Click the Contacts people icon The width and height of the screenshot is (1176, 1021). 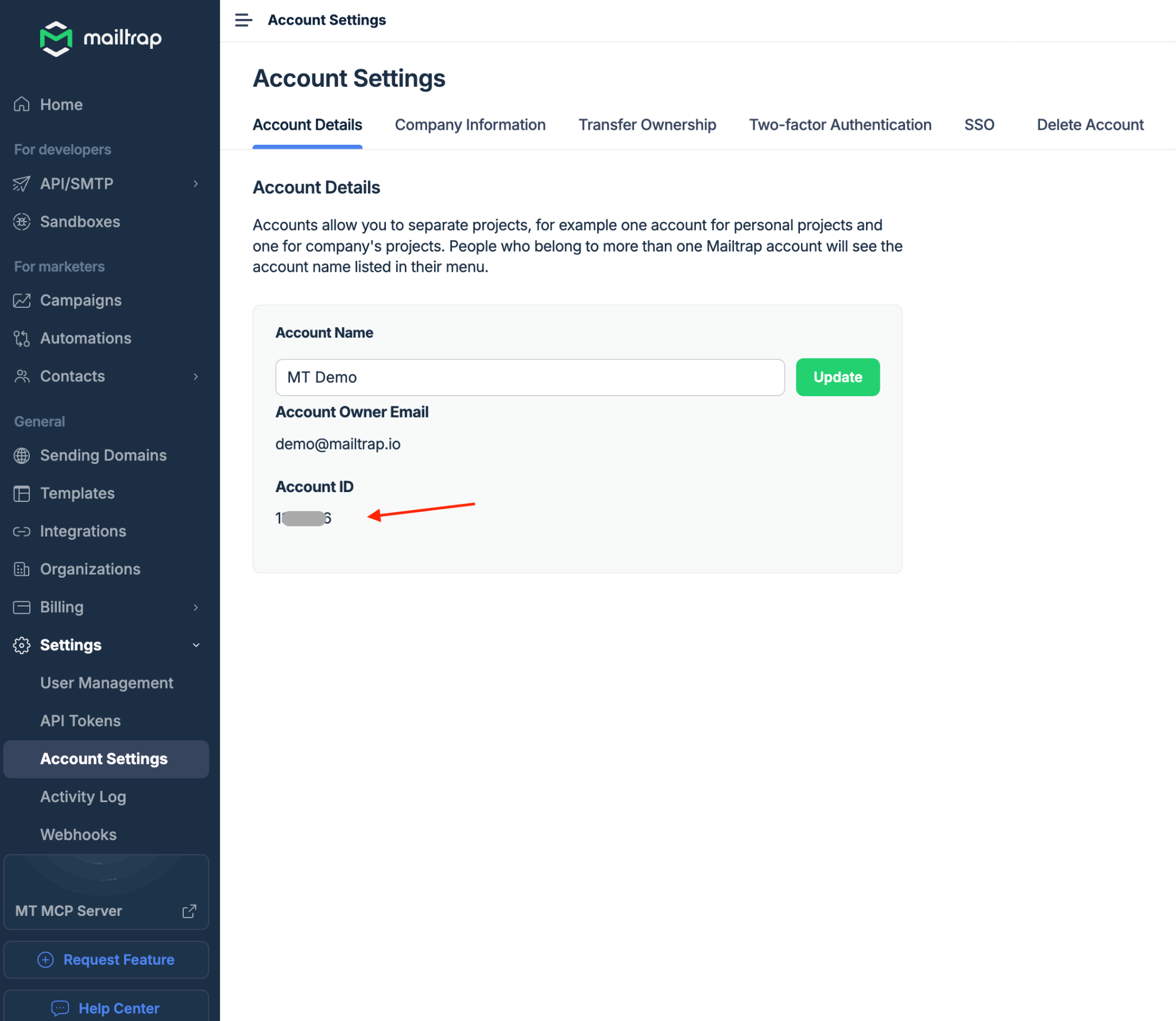(x=22, y=376)
